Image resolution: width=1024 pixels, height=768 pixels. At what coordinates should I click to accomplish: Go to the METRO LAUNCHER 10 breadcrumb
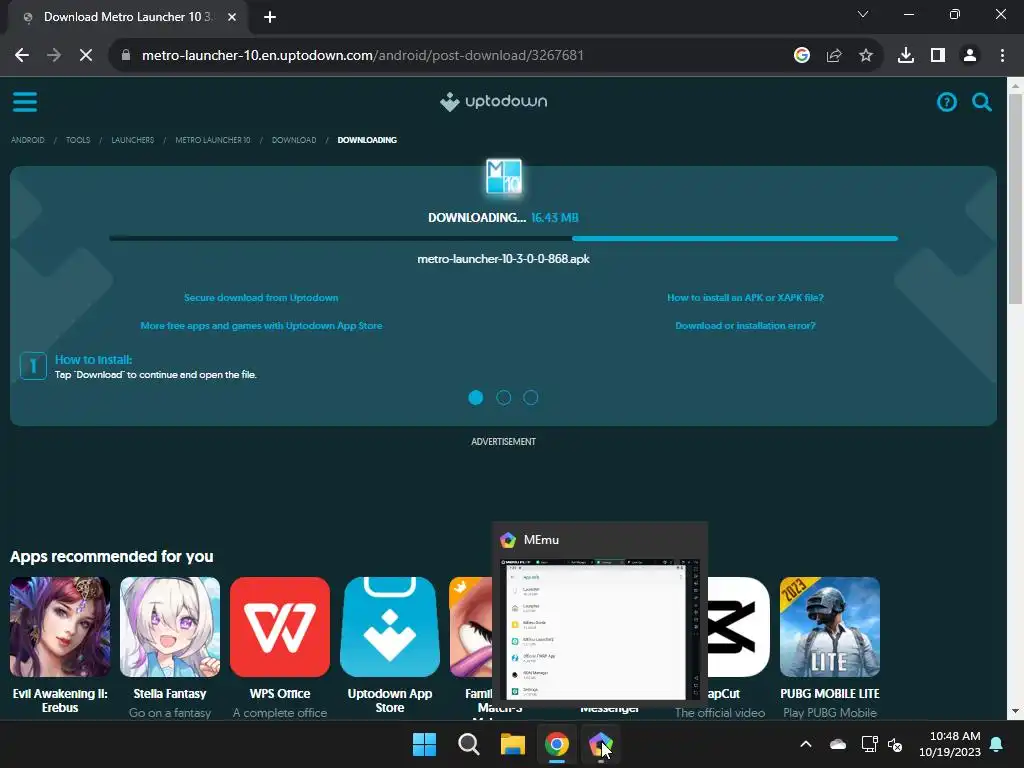coord(213,140)
